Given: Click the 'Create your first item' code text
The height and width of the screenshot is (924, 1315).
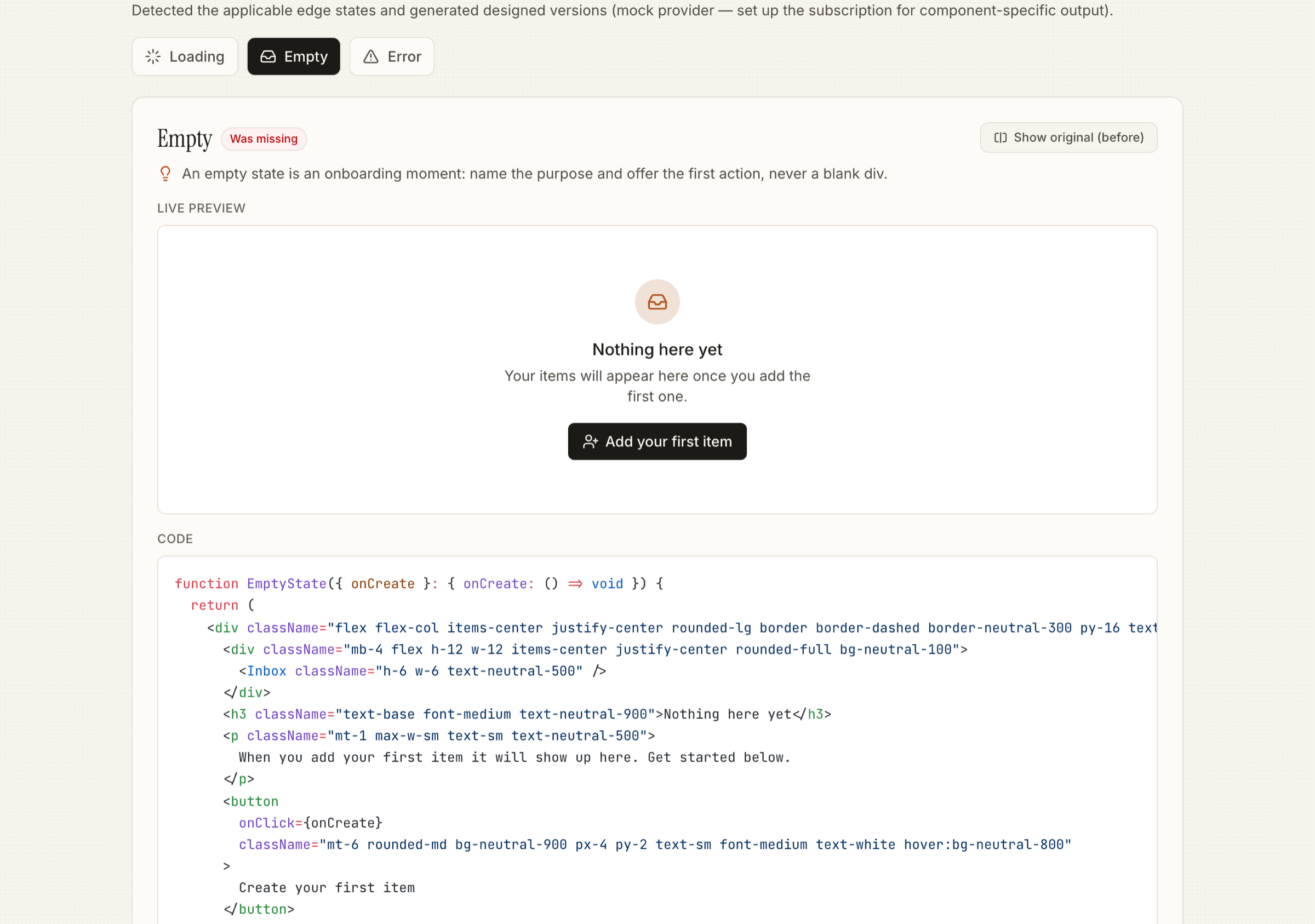Looking at the screenshot, I should (x=327, y=887).
